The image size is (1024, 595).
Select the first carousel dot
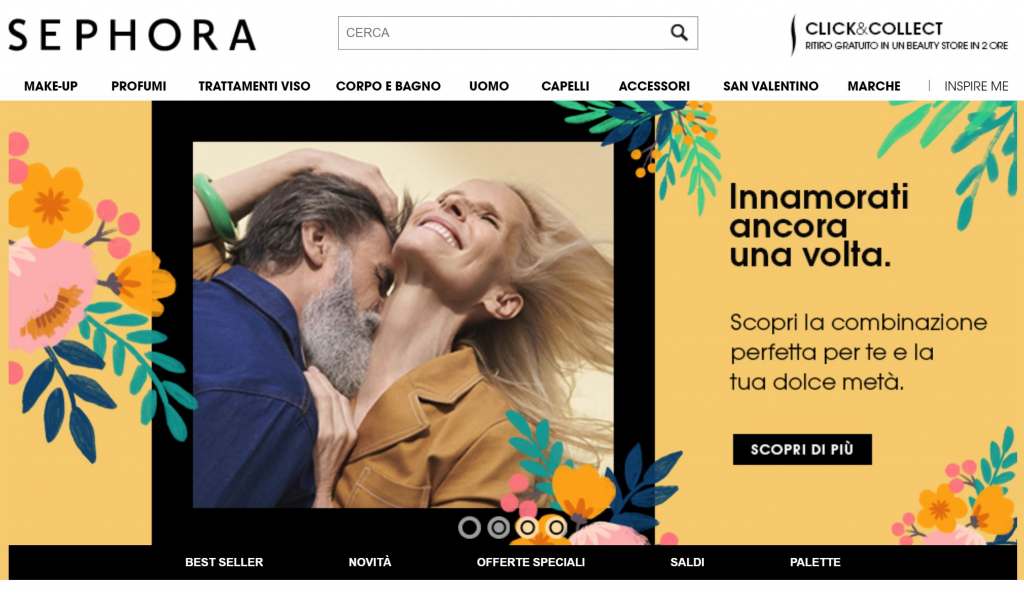click(469, 527)
